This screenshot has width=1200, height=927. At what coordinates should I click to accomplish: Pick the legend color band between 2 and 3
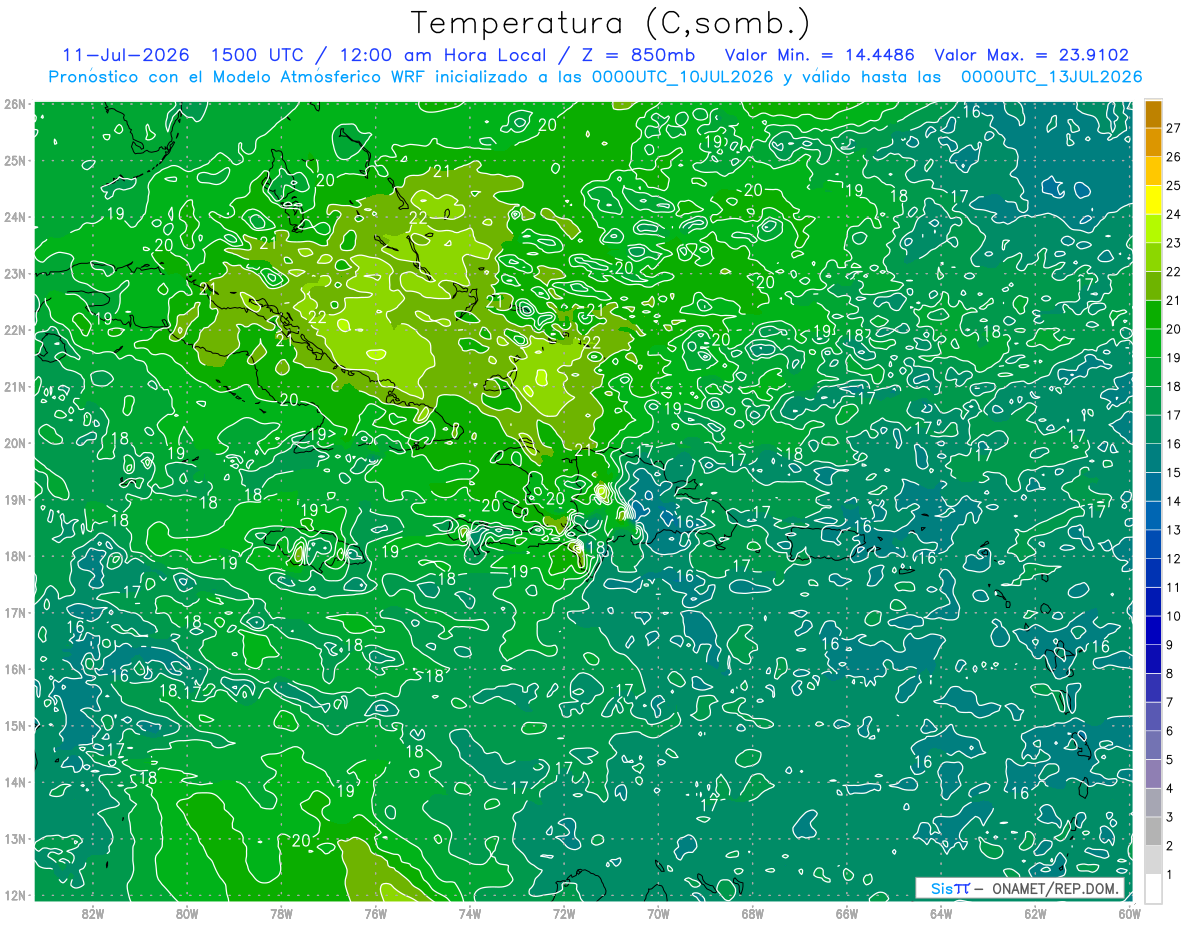[1153, 832]
